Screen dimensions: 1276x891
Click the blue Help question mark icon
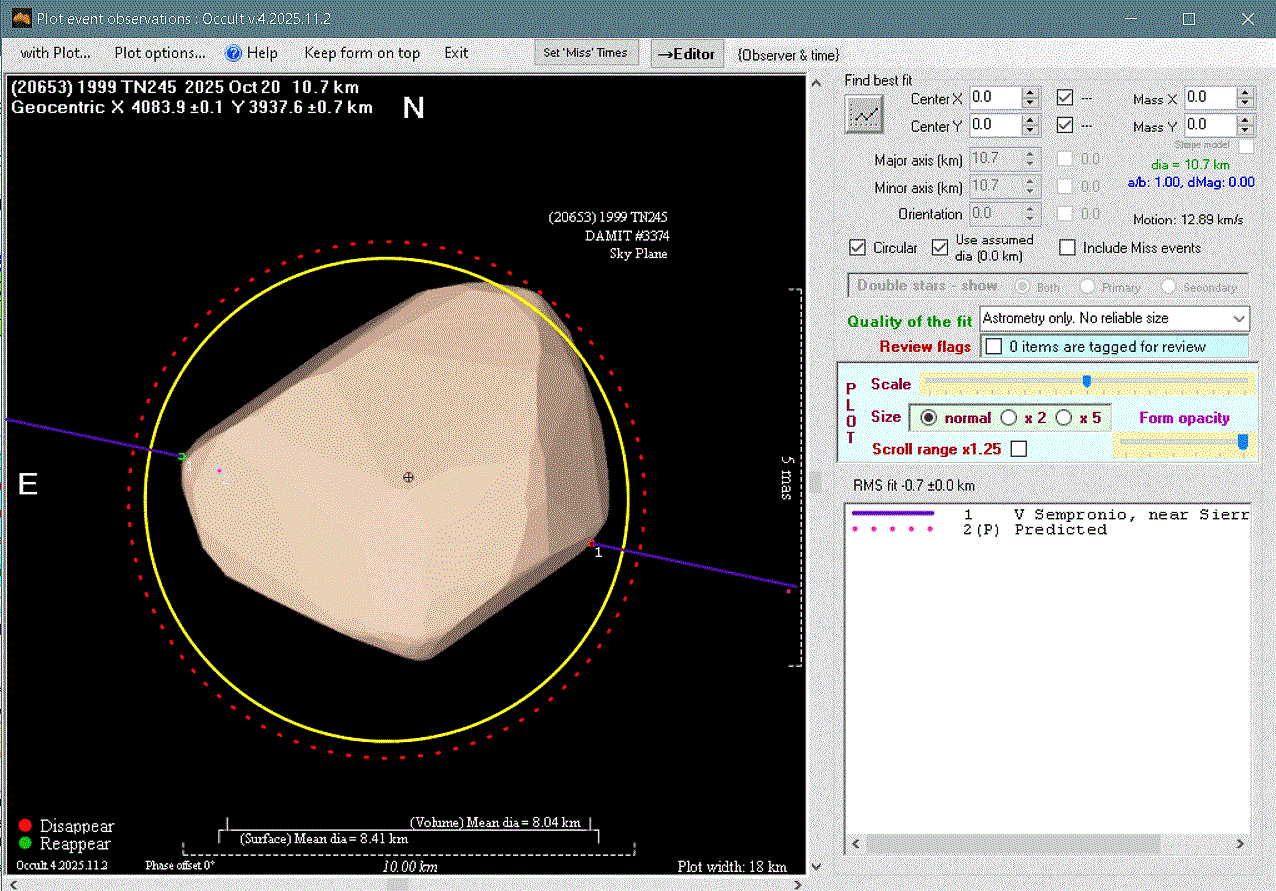tap(234, 53)
